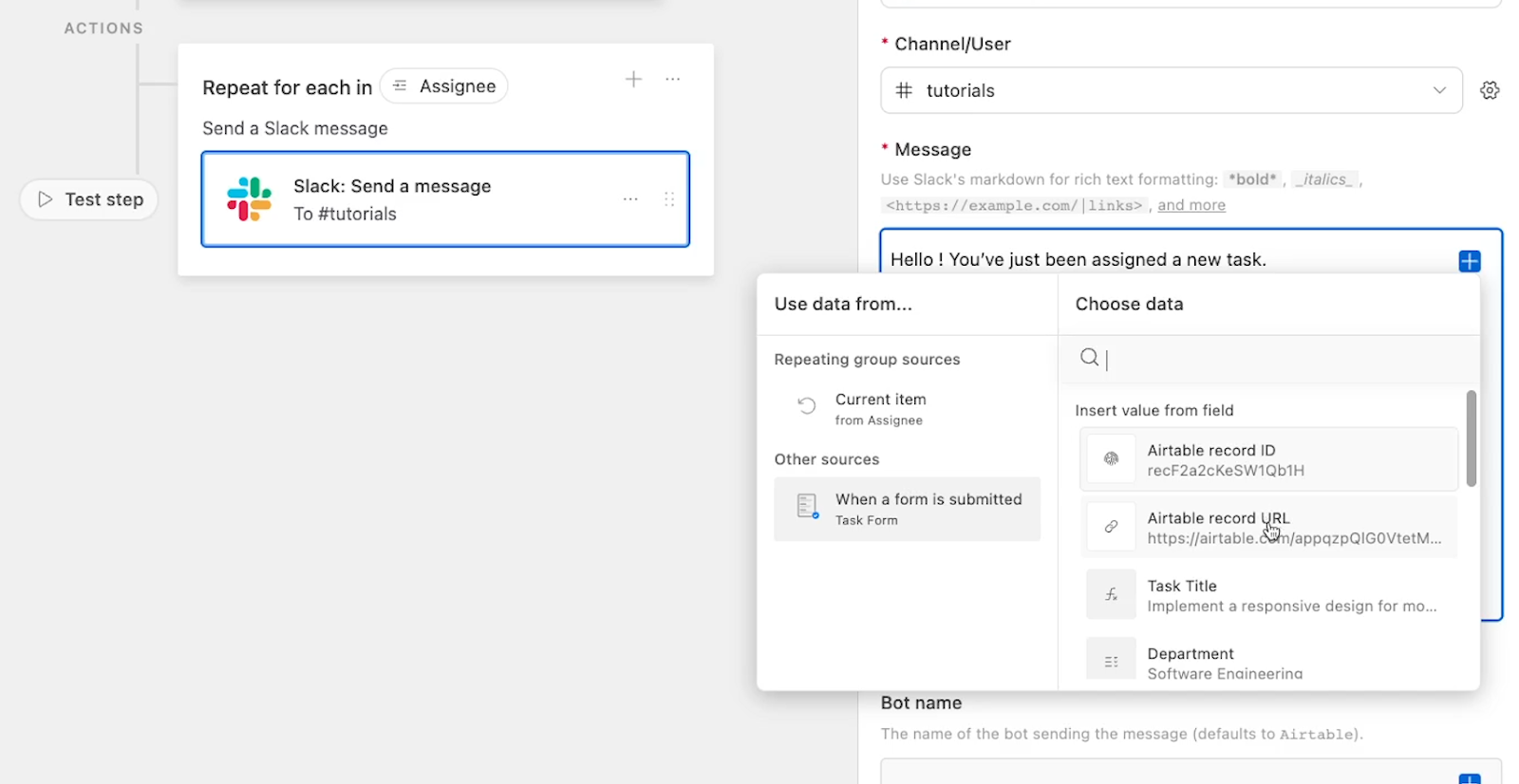This screenshot has height=784, width=1519.
Task: Click the Test step button
Action: pyautogui.click(x=89, y=199)
